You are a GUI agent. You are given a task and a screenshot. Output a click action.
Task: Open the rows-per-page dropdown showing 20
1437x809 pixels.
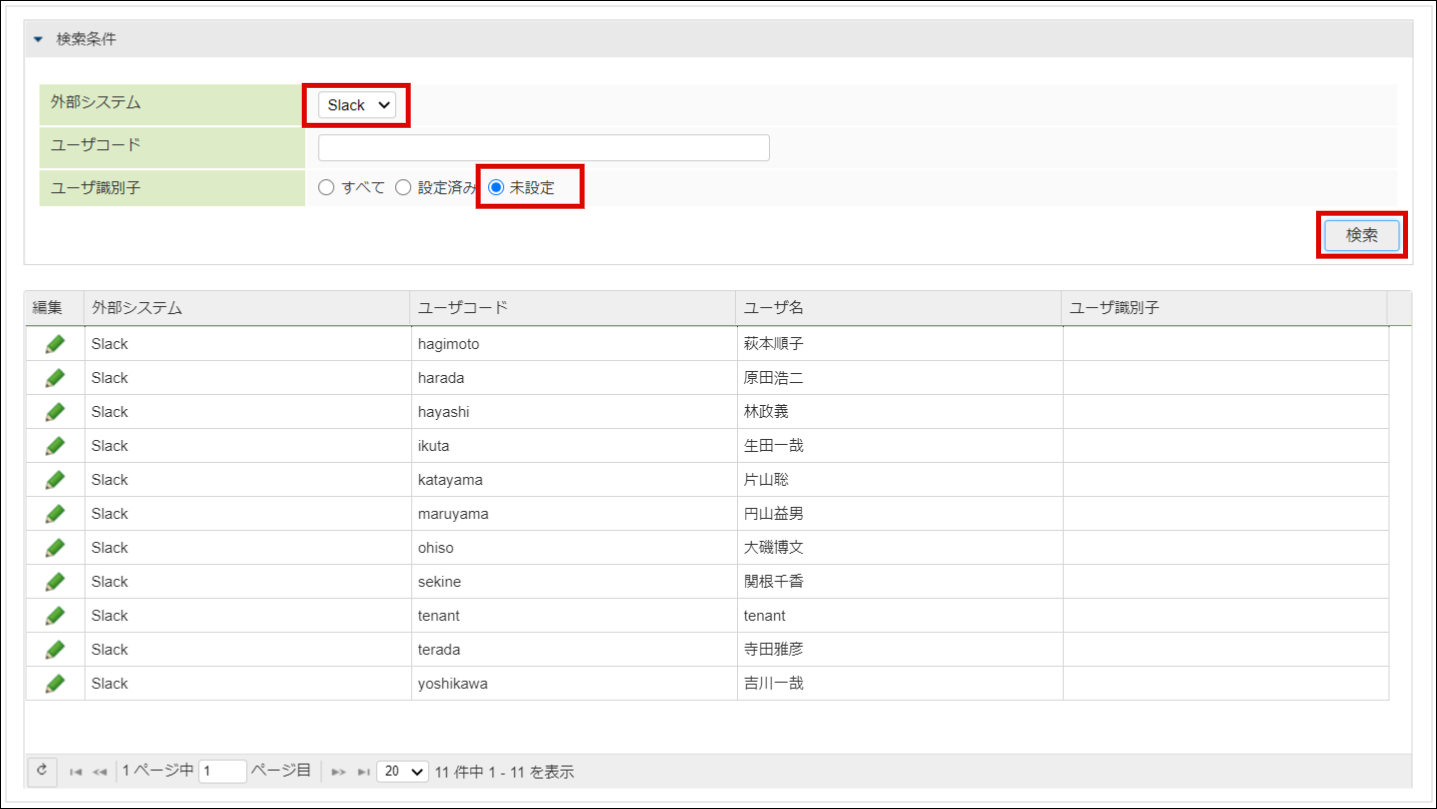(402, 771)
